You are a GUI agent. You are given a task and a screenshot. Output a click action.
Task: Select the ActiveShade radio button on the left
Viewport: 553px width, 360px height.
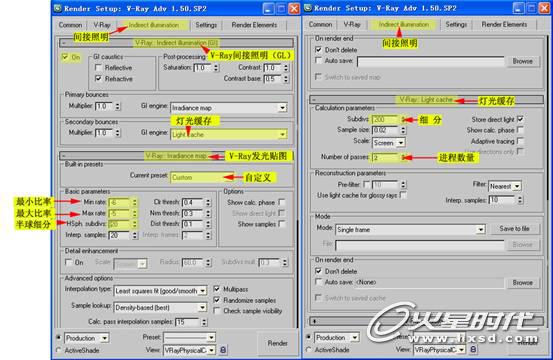pyautogui.click(x=59, y=350)
